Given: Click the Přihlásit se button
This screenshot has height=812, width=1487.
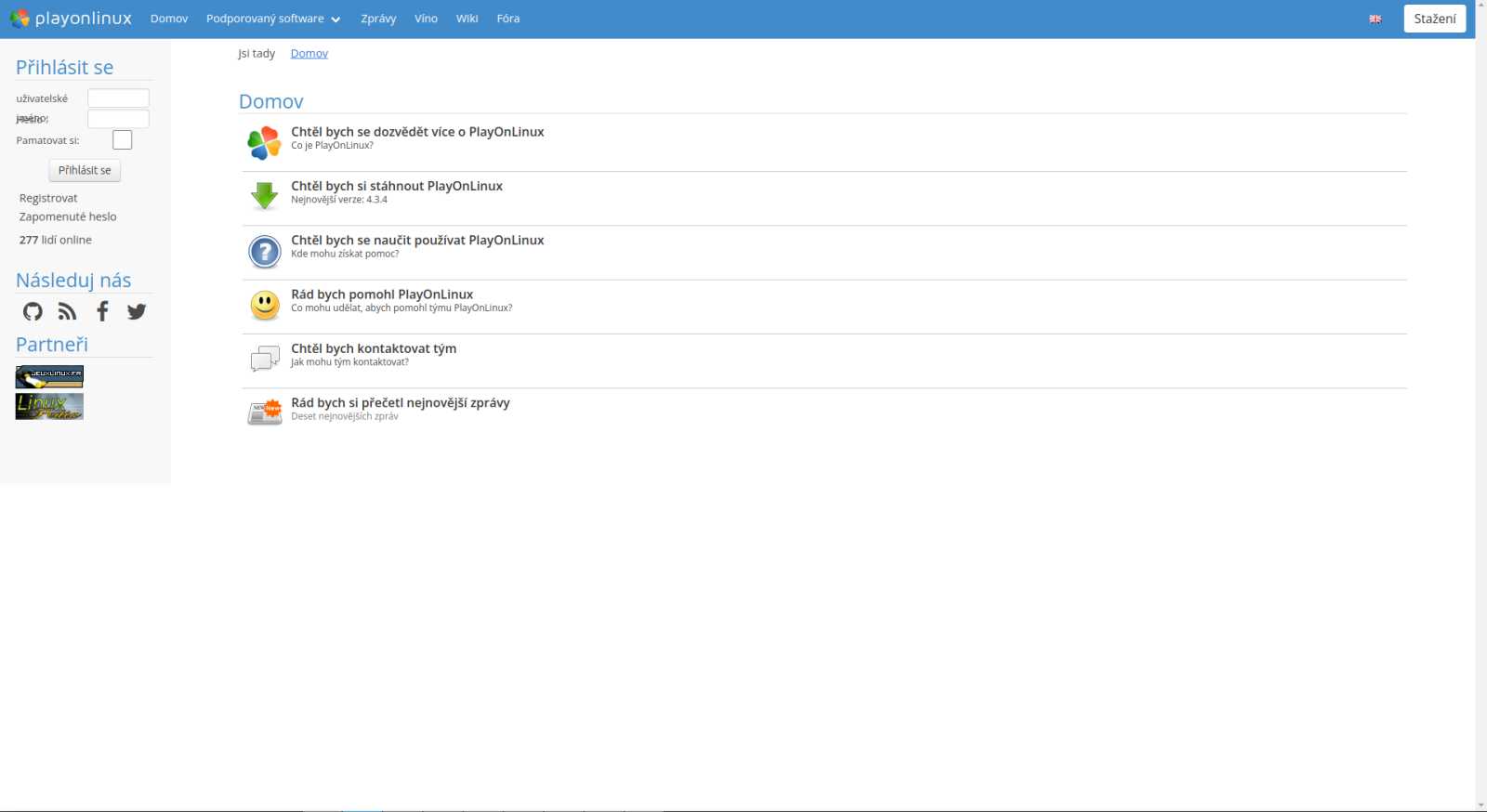Looking at the screenshot, I should coord(85,170).
